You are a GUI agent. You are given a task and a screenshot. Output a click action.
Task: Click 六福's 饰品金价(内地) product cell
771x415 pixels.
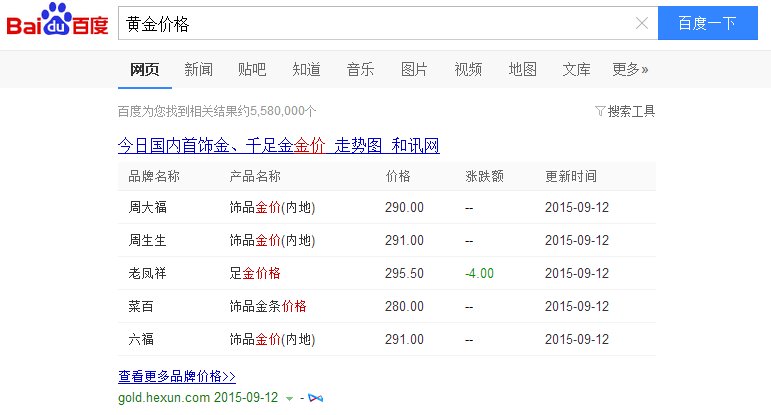pos(272,339)
